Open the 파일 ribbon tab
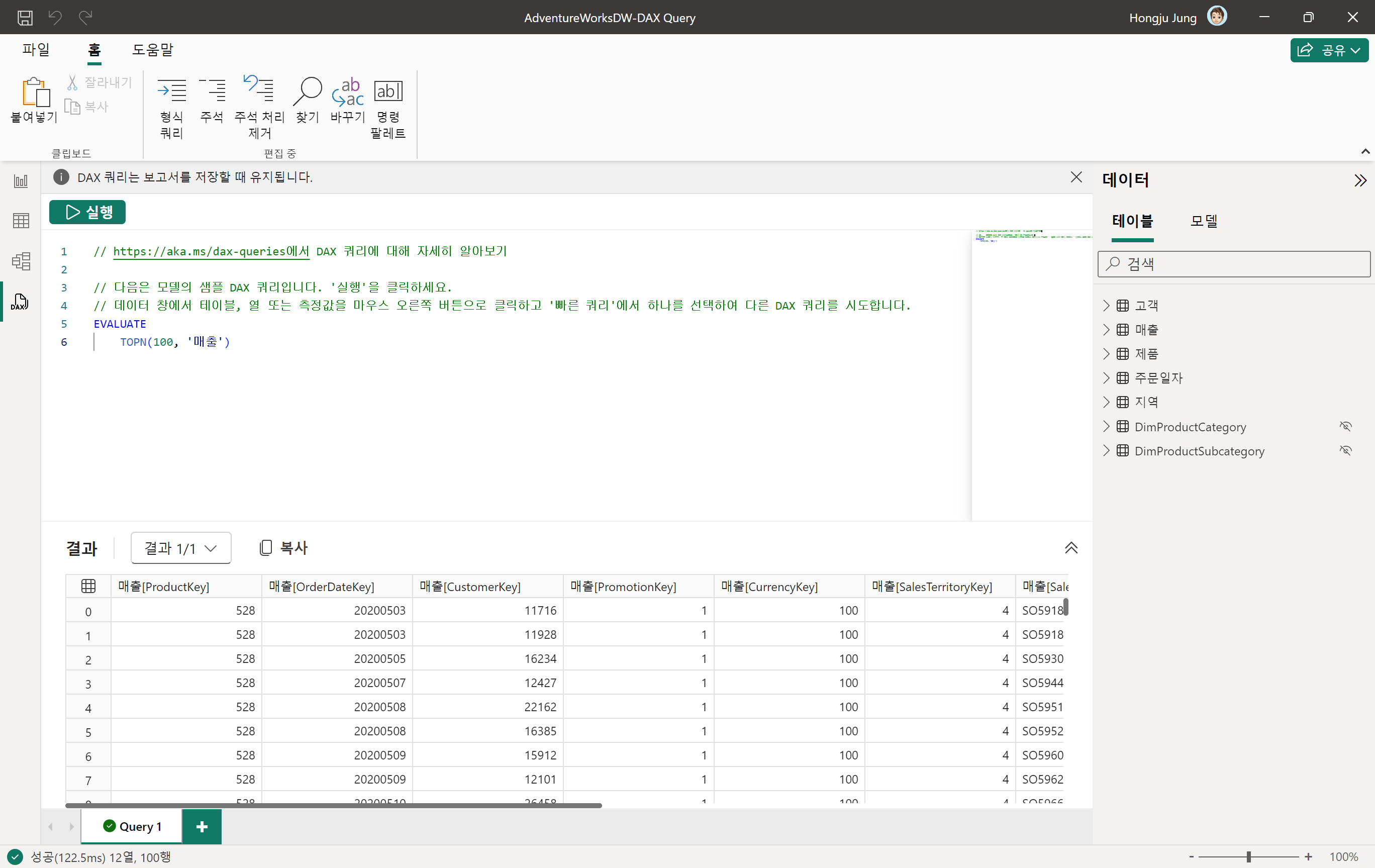This screenshot has height=868, width=1375. (x=36, y=50)
